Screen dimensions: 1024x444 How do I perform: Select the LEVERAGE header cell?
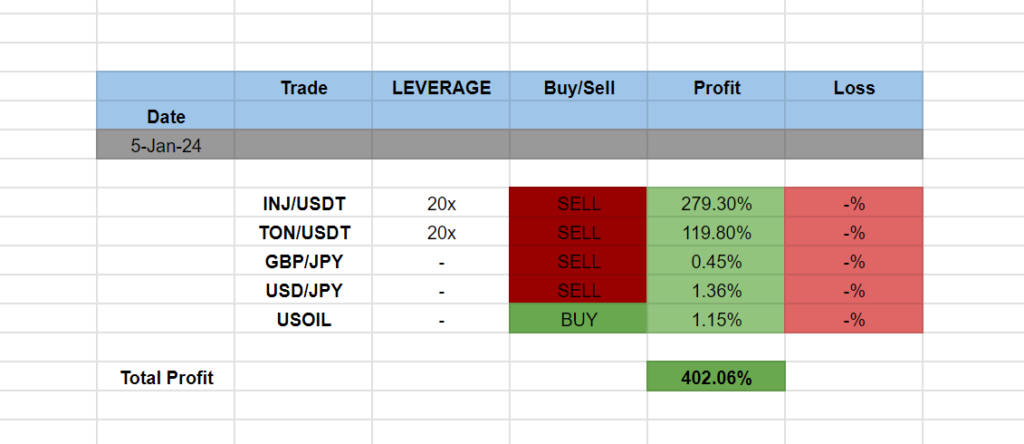[x=441, y=88]
